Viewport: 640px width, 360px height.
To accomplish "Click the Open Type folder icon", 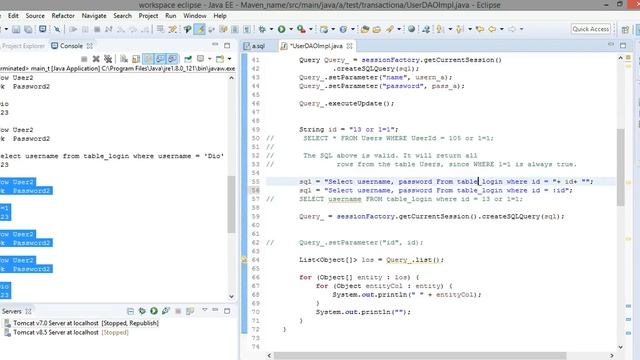I will (x=365, y=29).
